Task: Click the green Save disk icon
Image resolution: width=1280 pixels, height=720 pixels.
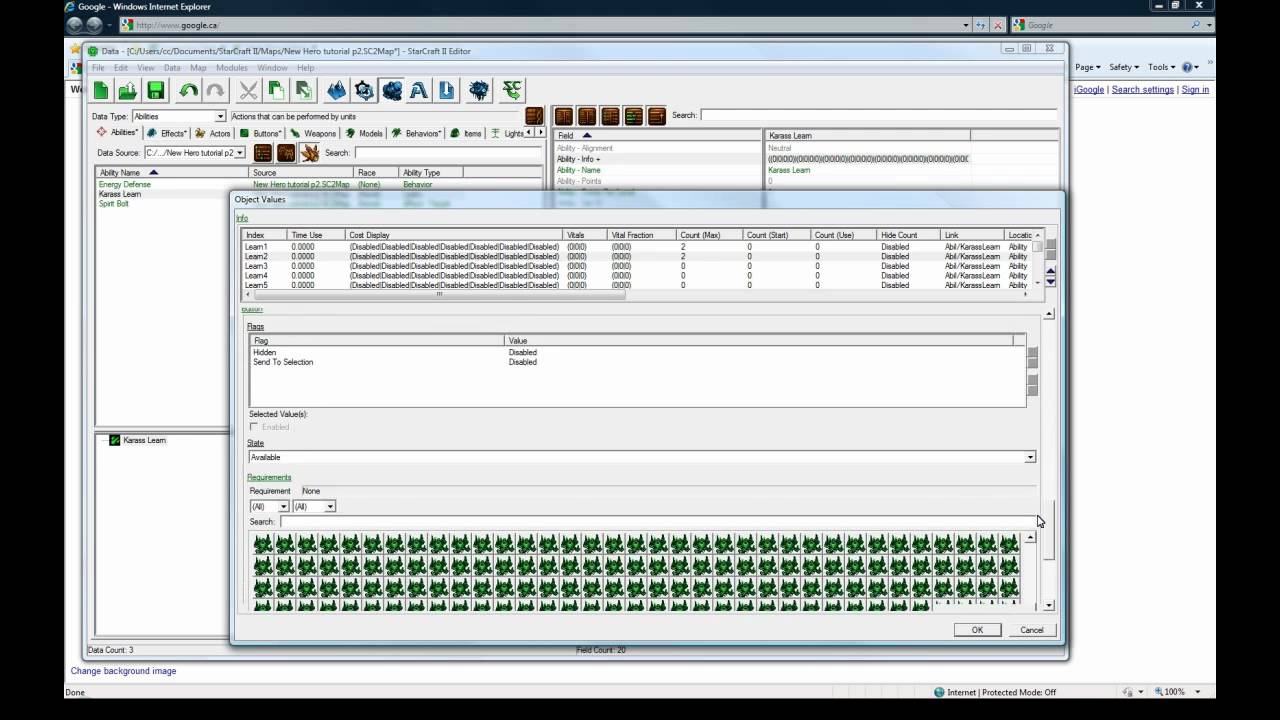Action: [x=156, y=91]
